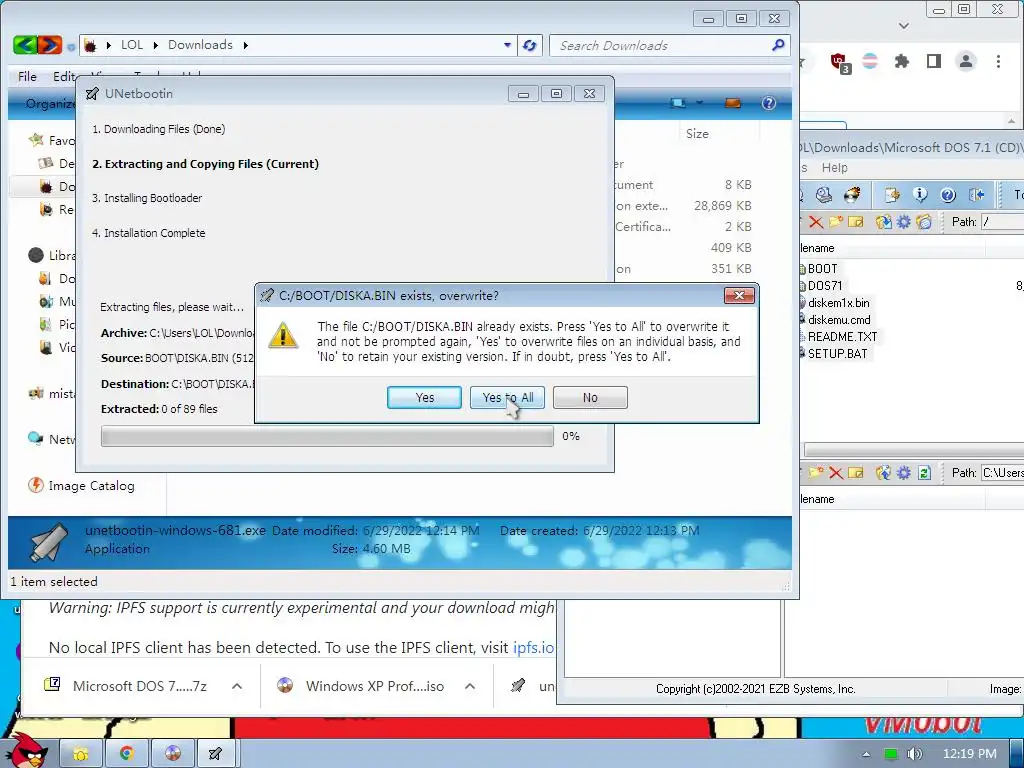
Task: Go forward in Explorer with orange arrow
Action: pyautogui.click(x=50, y=45)
